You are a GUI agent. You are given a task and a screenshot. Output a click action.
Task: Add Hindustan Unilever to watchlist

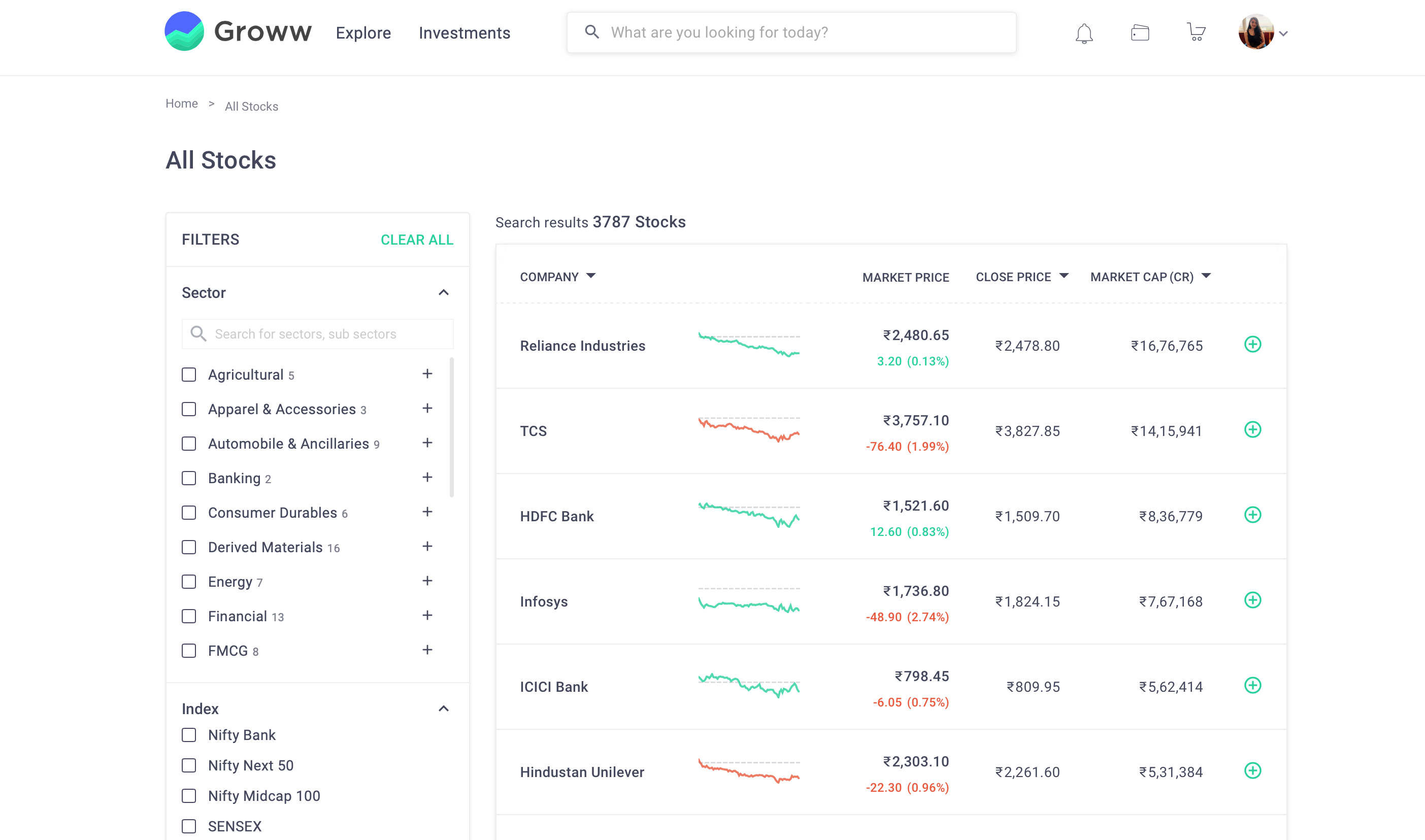pos(1252,771)
